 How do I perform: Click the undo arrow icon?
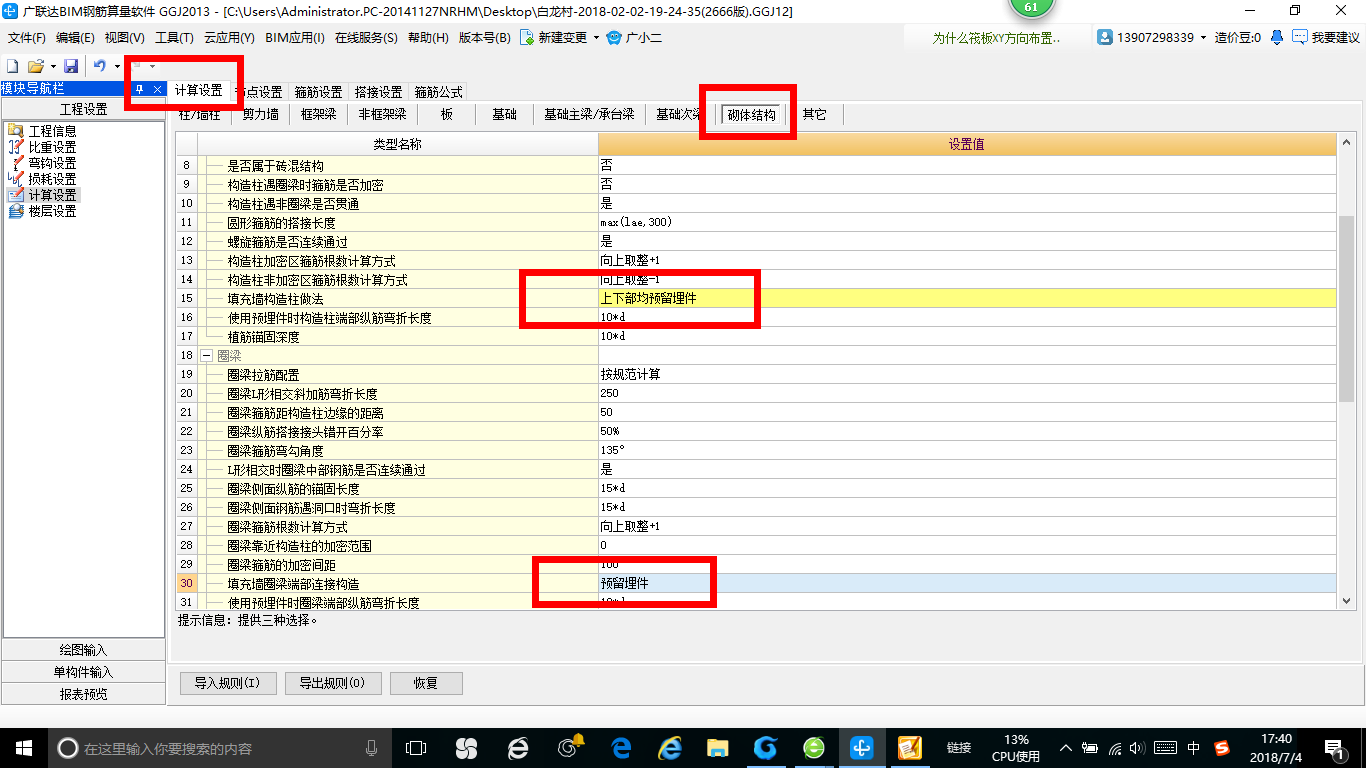[x=99, y=65]
